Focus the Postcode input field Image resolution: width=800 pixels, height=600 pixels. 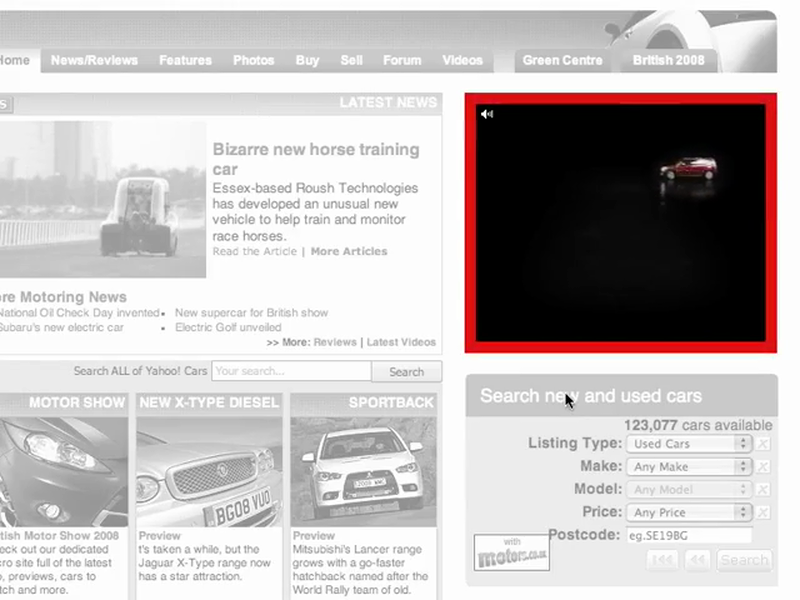pos(689,536)
